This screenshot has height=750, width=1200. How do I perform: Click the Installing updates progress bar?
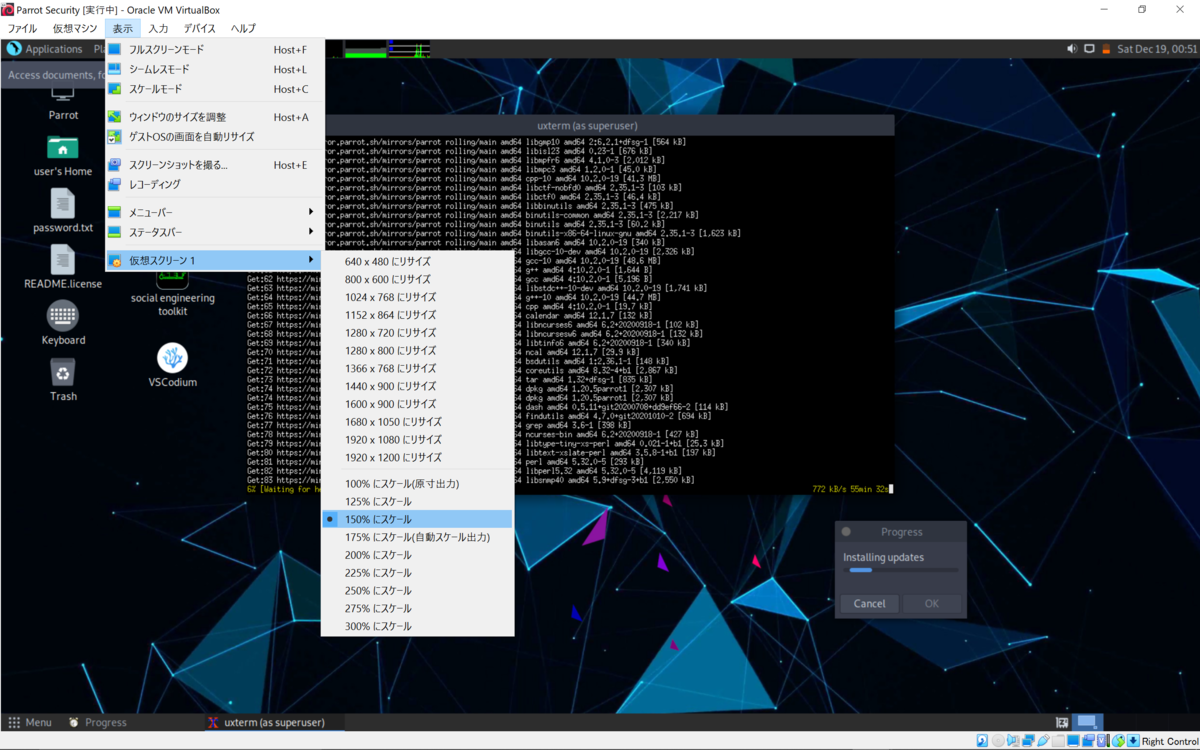click(903, 570)
